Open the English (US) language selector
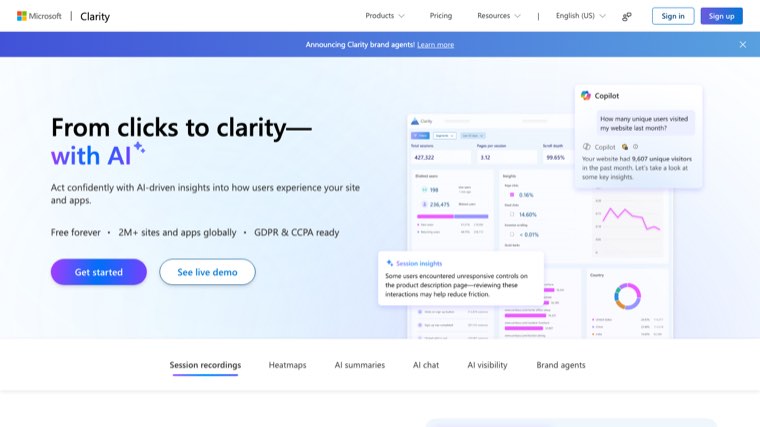Viewport: 760px width, 427px height. point(581,16)
